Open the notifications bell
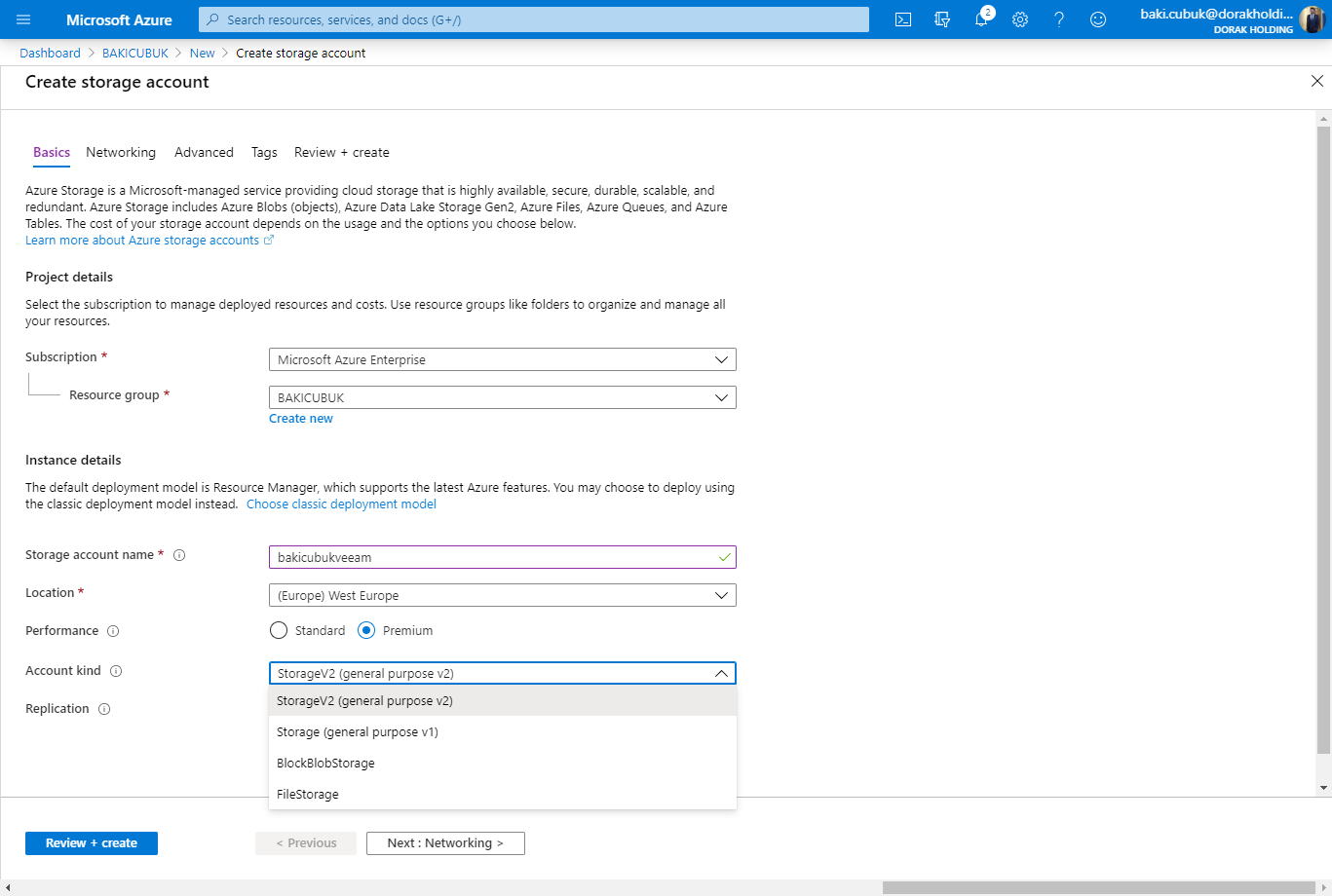Screen dimensions: 1332x896 (x=981, y=19)
